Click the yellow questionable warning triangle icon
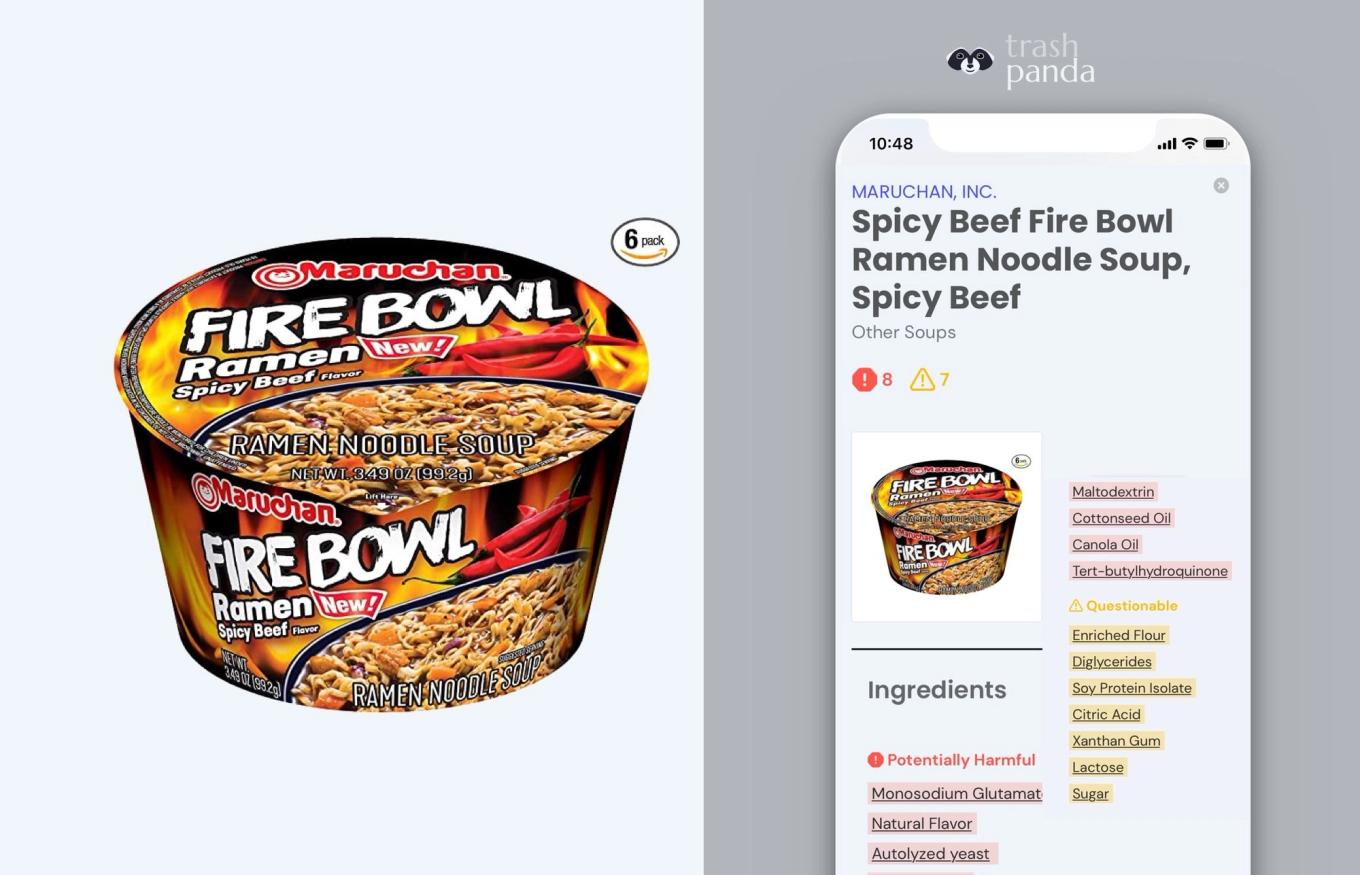Image resolution: width=1360 pixels, height=875 pixels. coord(922,380)
